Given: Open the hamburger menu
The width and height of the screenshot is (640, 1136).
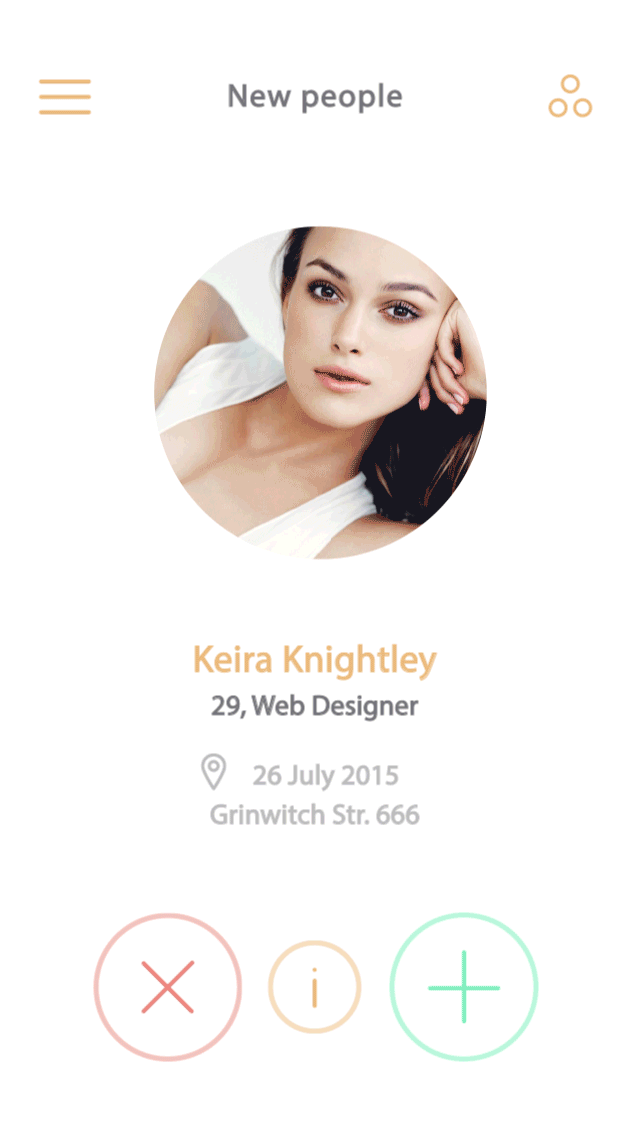Looking at the screenshot, I should (x=65, y=96).
